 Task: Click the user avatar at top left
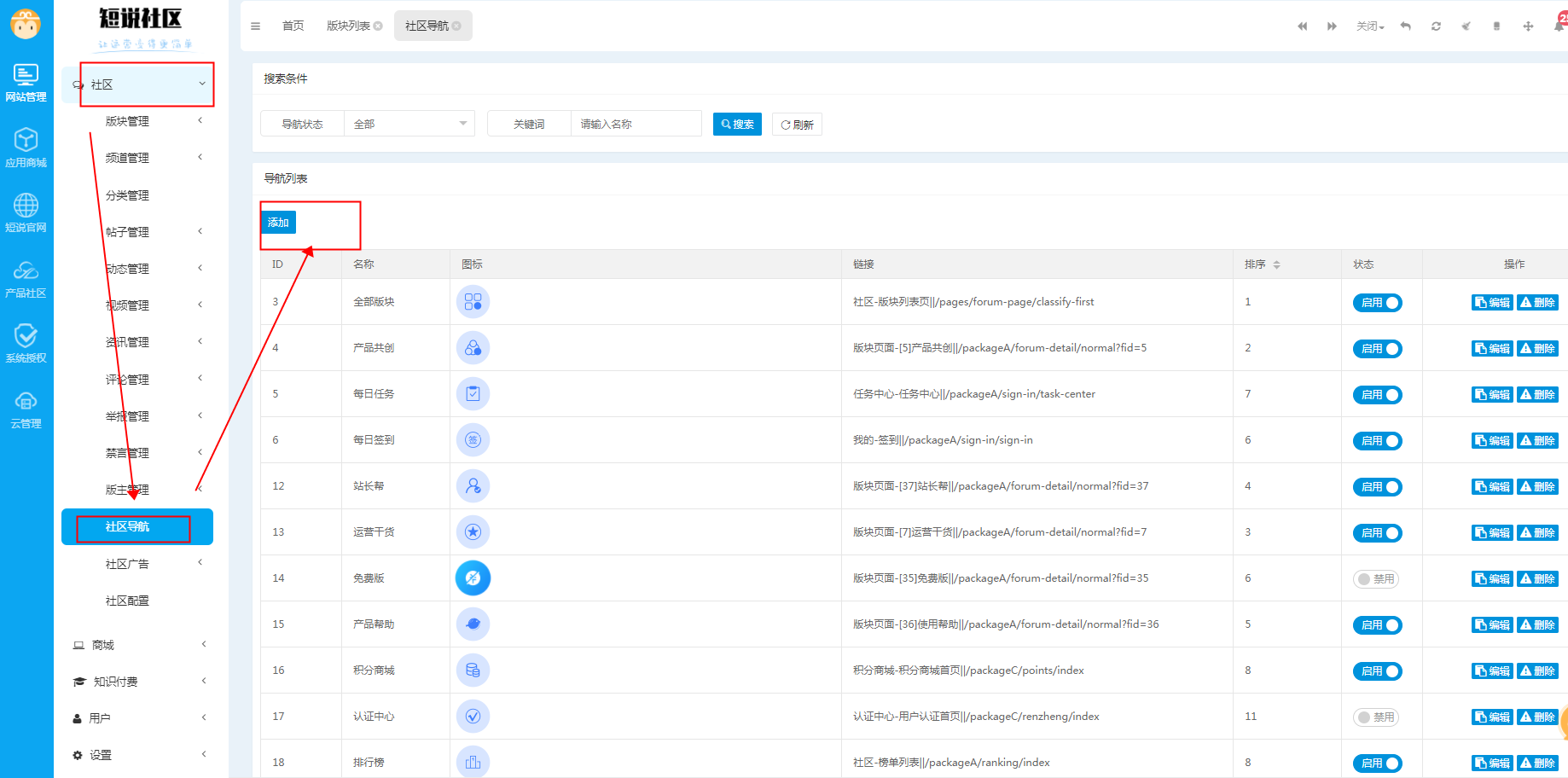tap(26, 24)
